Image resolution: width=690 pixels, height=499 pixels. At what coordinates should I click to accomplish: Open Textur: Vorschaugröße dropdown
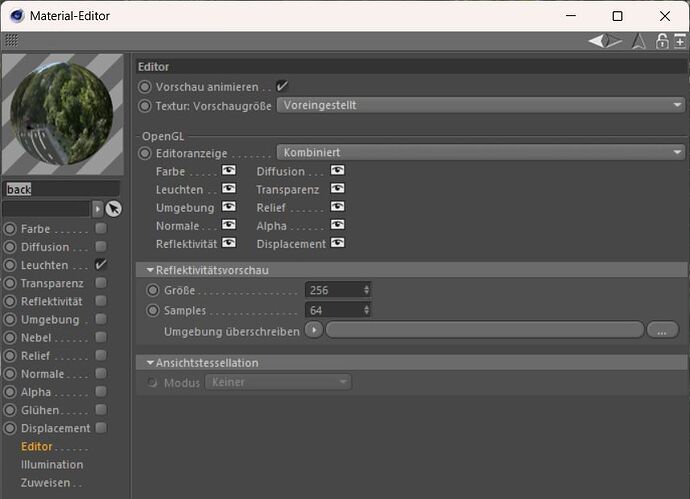click(x=481, y=105)
